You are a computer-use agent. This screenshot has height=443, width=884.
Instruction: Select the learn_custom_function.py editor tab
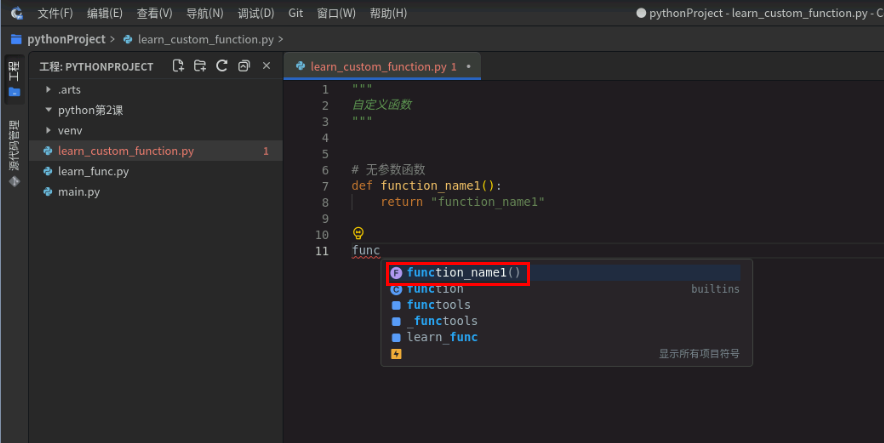tap(377, 67)
